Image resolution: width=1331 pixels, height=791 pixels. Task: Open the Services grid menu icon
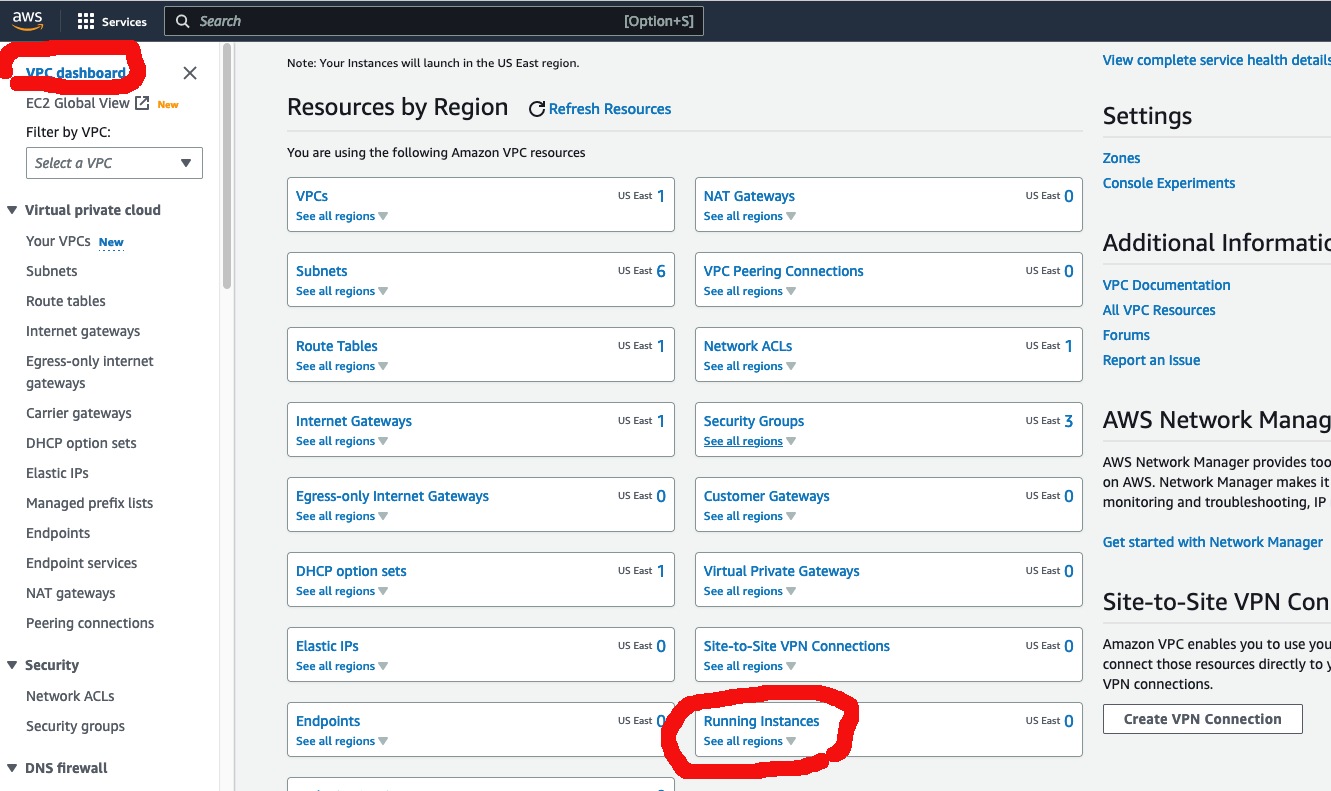point(86,21)
